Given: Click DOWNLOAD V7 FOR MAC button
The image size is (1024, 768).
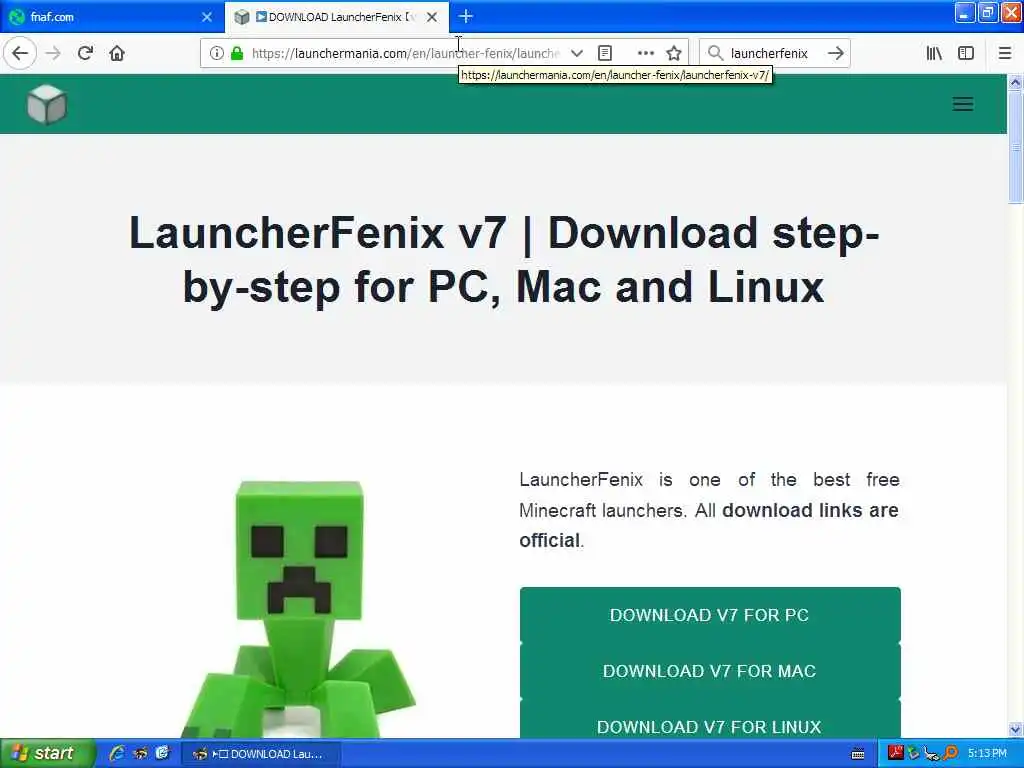Looking at the screenshot, I should click(x=710, y=671).
